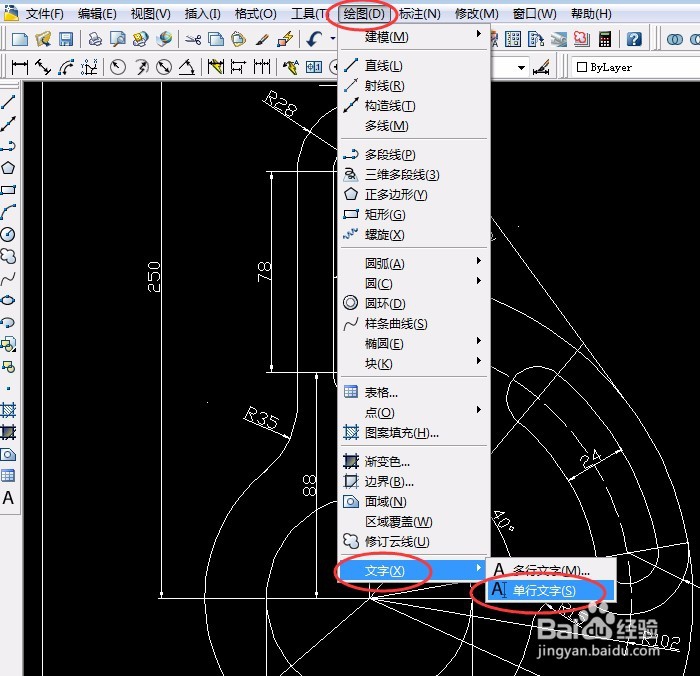Choose 多行文字(M)... in the text submenu
Viewport: 700px width, 676px height.
(x=551, y=570)
